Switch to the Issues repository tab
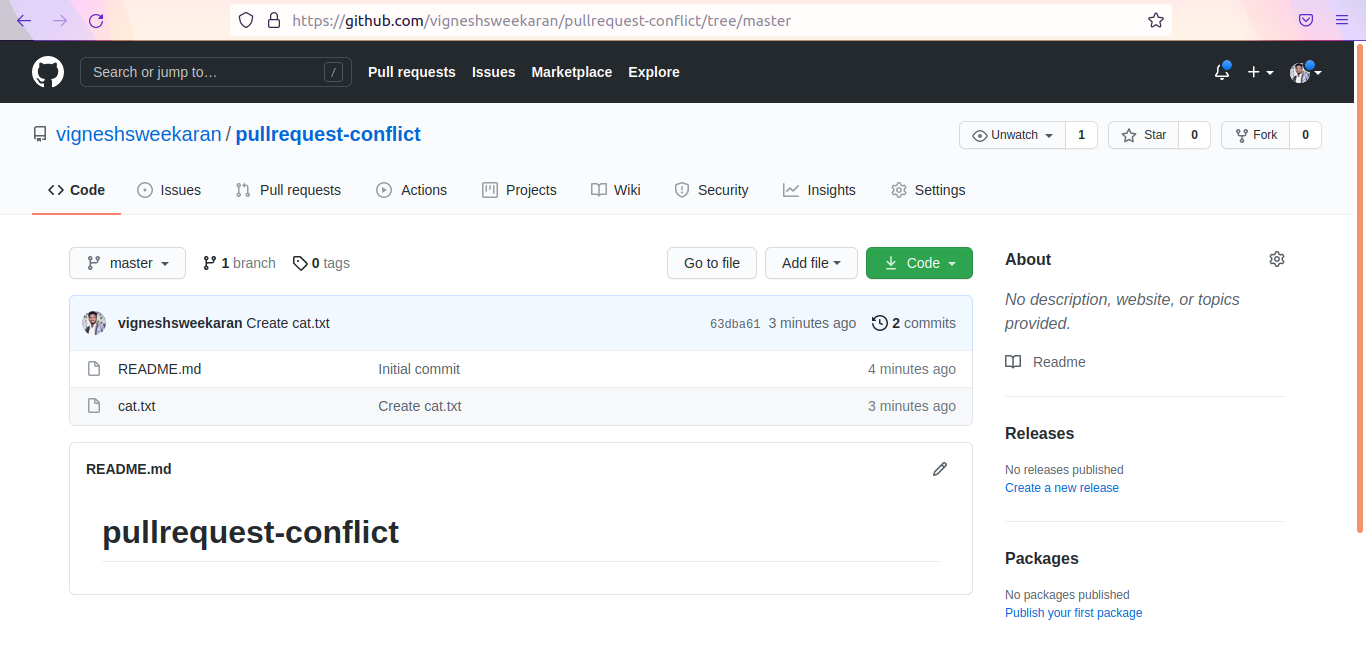Image resolution: width=1366 pixels, height=649 pixels. [x=169, y=190]
